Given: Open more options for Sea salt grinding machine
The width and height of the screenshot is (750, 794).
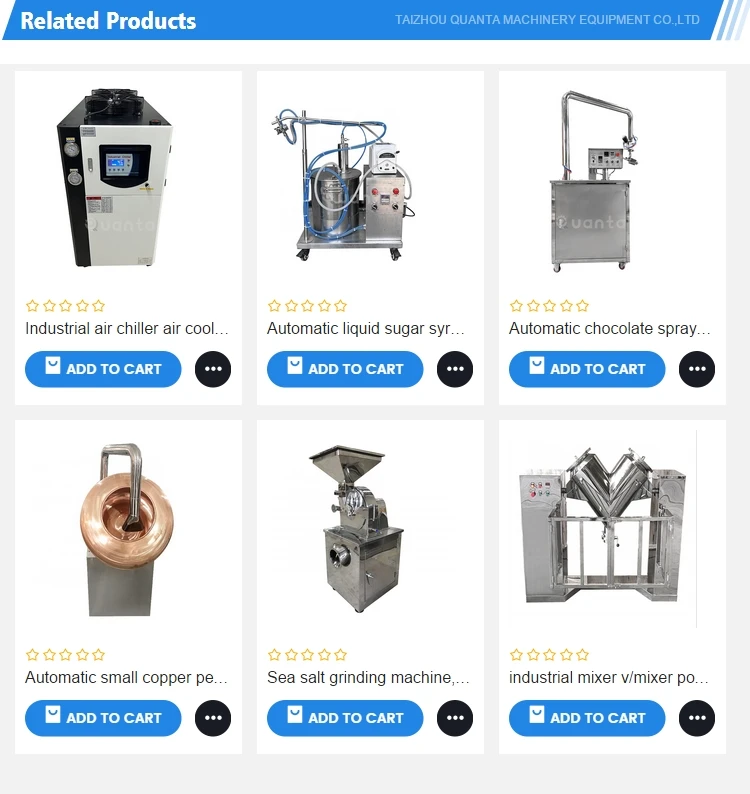Looking at the screenshot, I should [x=455, y=718].
